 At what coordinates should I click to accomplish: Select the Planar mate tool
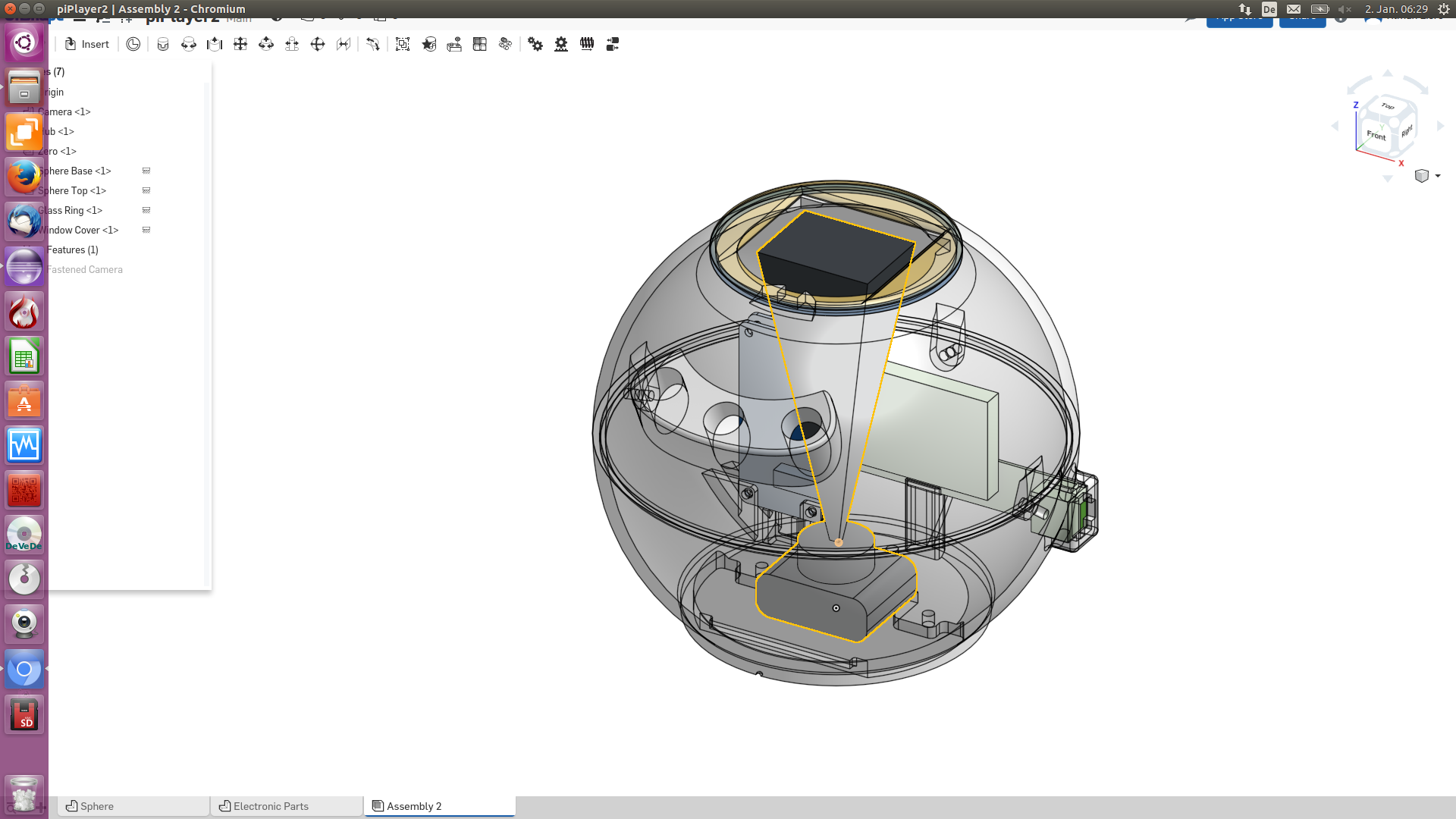(x=240, y=44)
